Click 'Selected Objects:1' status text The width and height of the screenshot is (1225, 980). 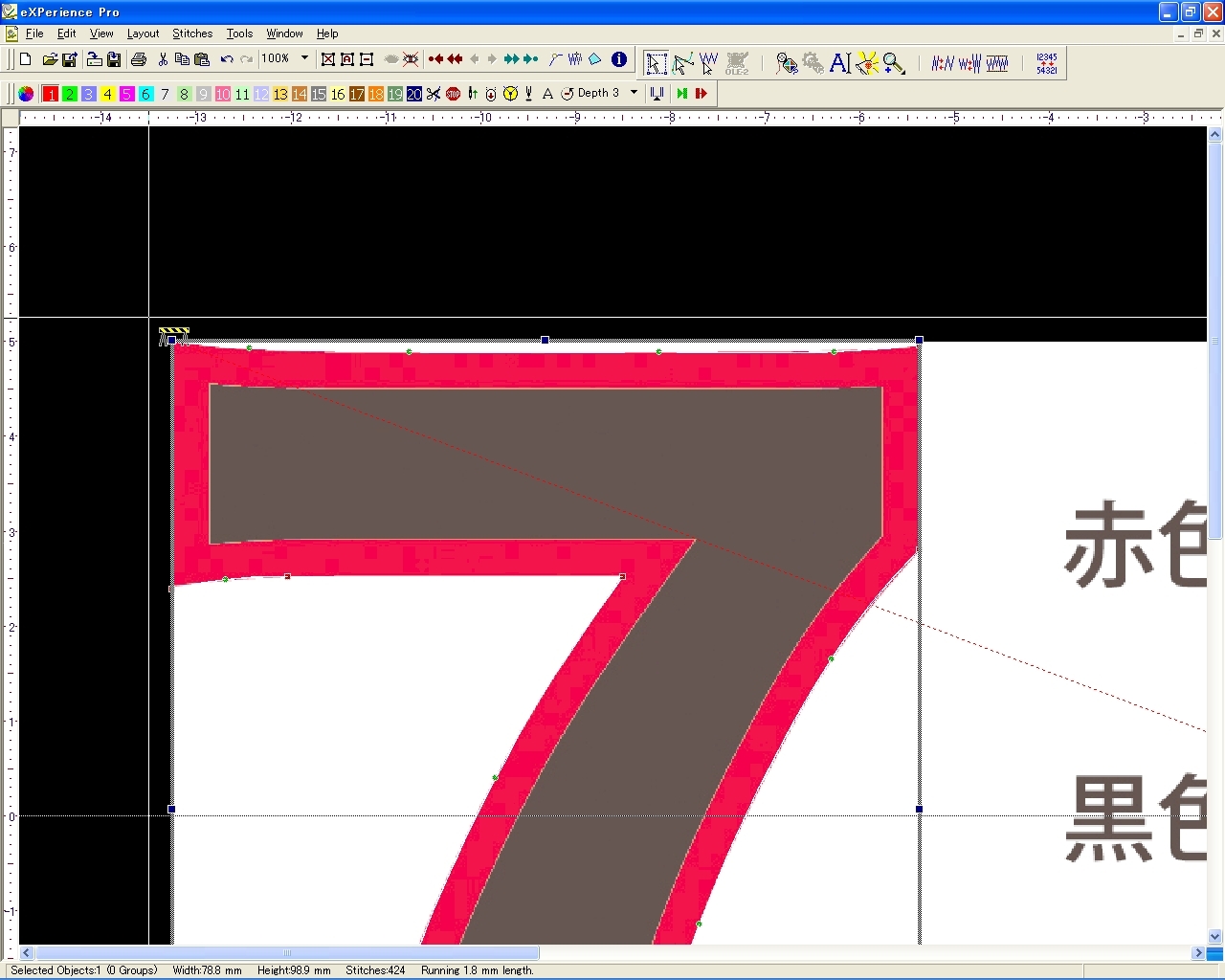pyautogui.click(x=56, y=970)
